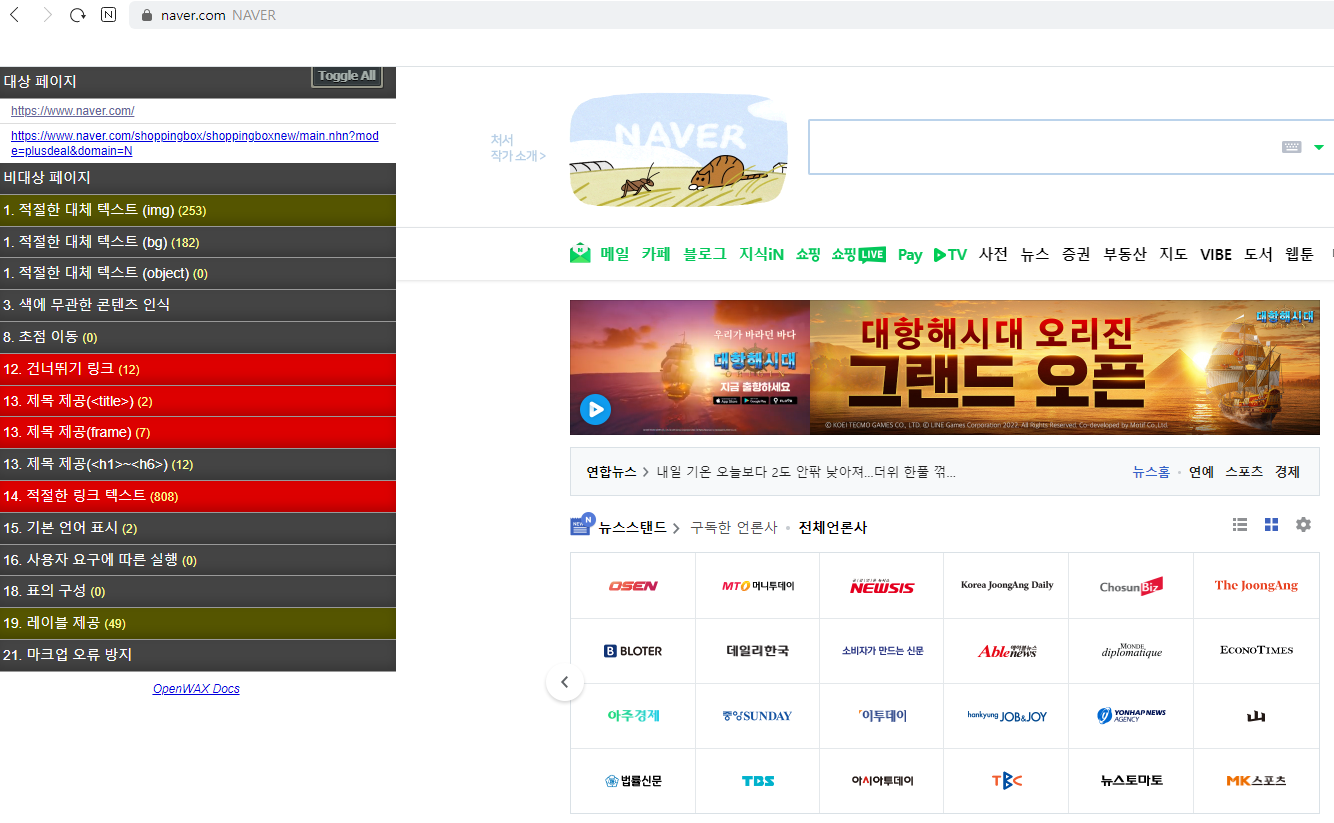Open the https://www.naver.com/ target link

pyautogui.click(x=73, y=111)
